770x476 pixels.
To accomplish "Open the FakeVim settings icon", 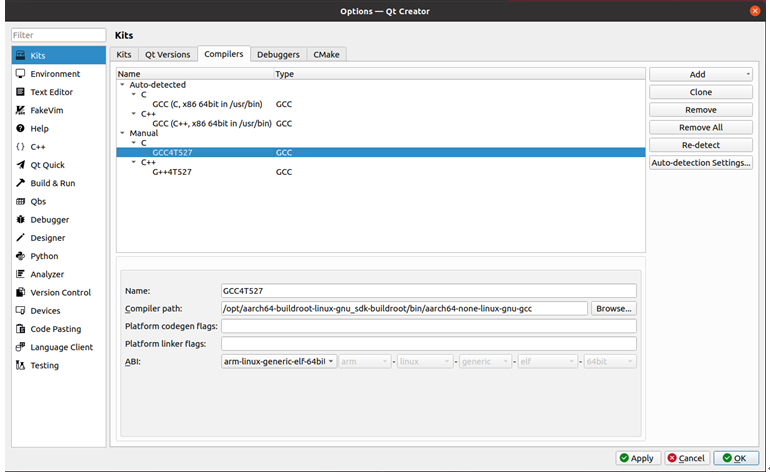I will point(20,110).
